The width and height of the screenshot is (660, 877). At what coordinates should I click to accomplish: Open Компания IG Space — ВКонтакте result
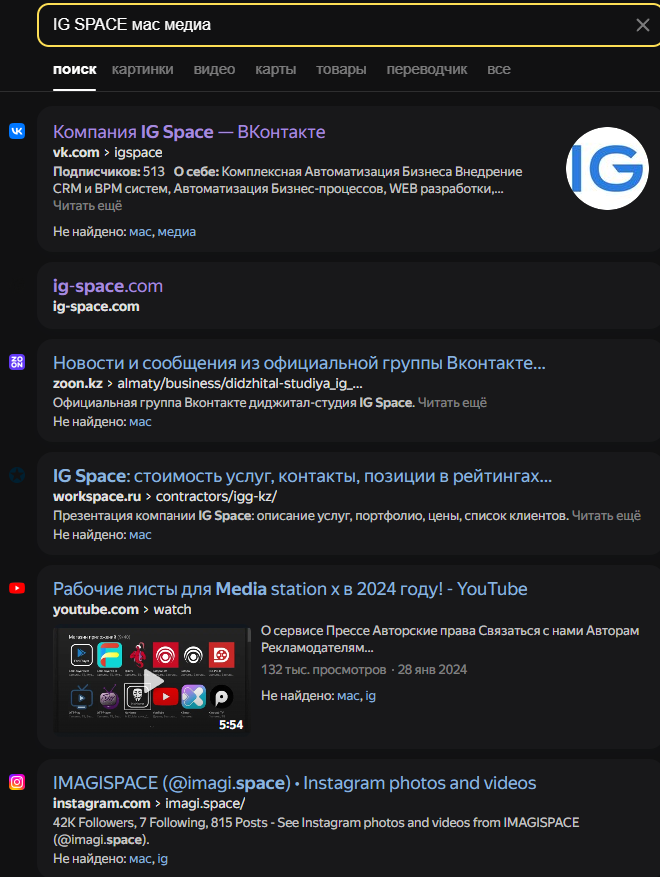189,132
